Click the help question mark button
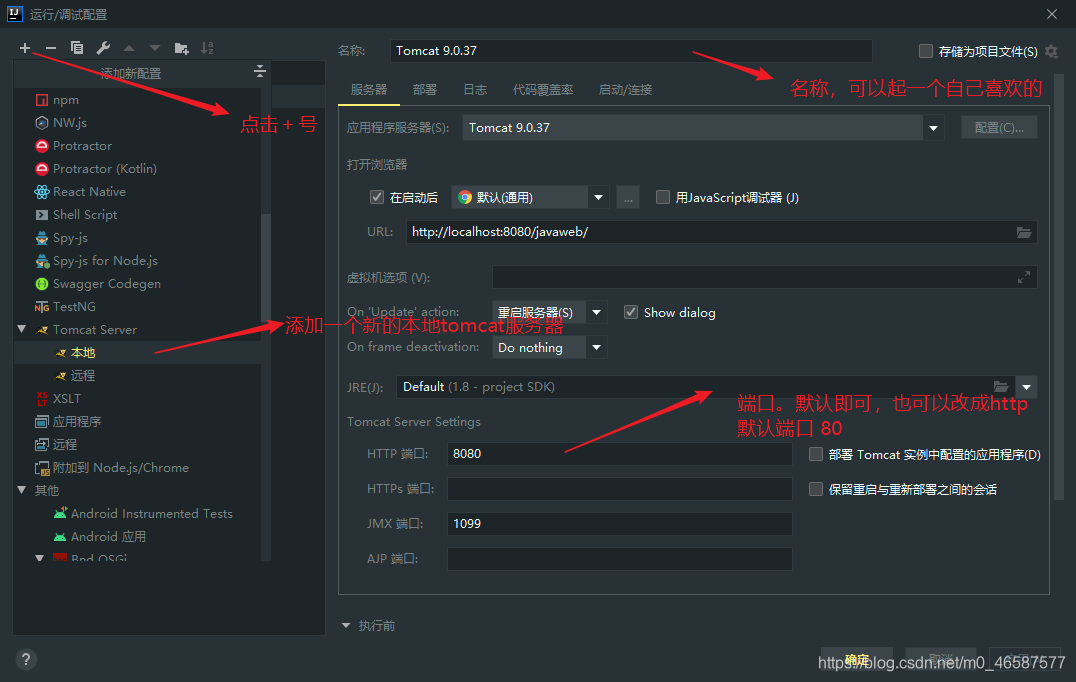Image resolution: width=1076 pixels, height=682 pixels. [x=26, y=659]
